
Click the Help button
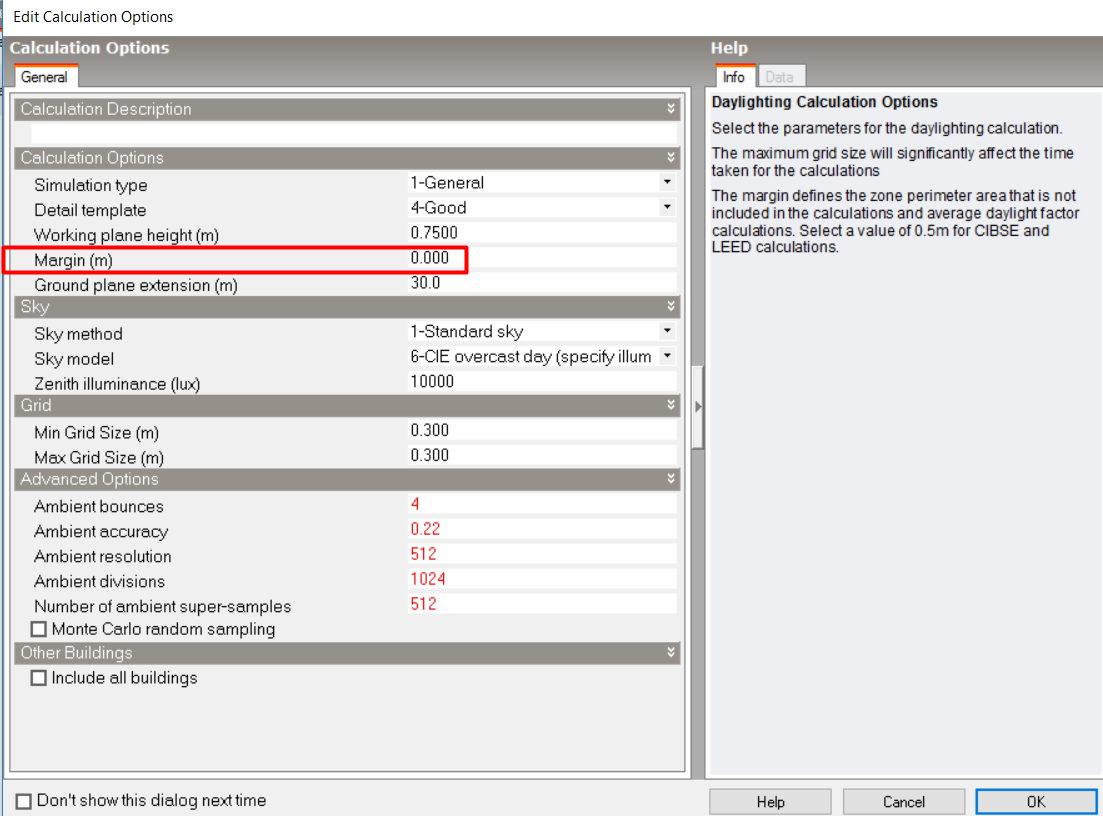pos(770,802)
